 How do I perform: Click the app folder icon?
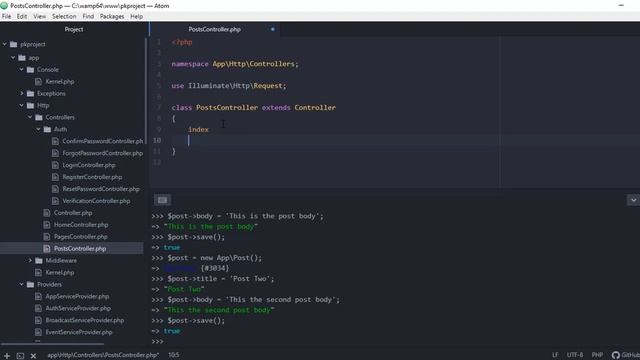pyautogui.click(x=22, y=58)
